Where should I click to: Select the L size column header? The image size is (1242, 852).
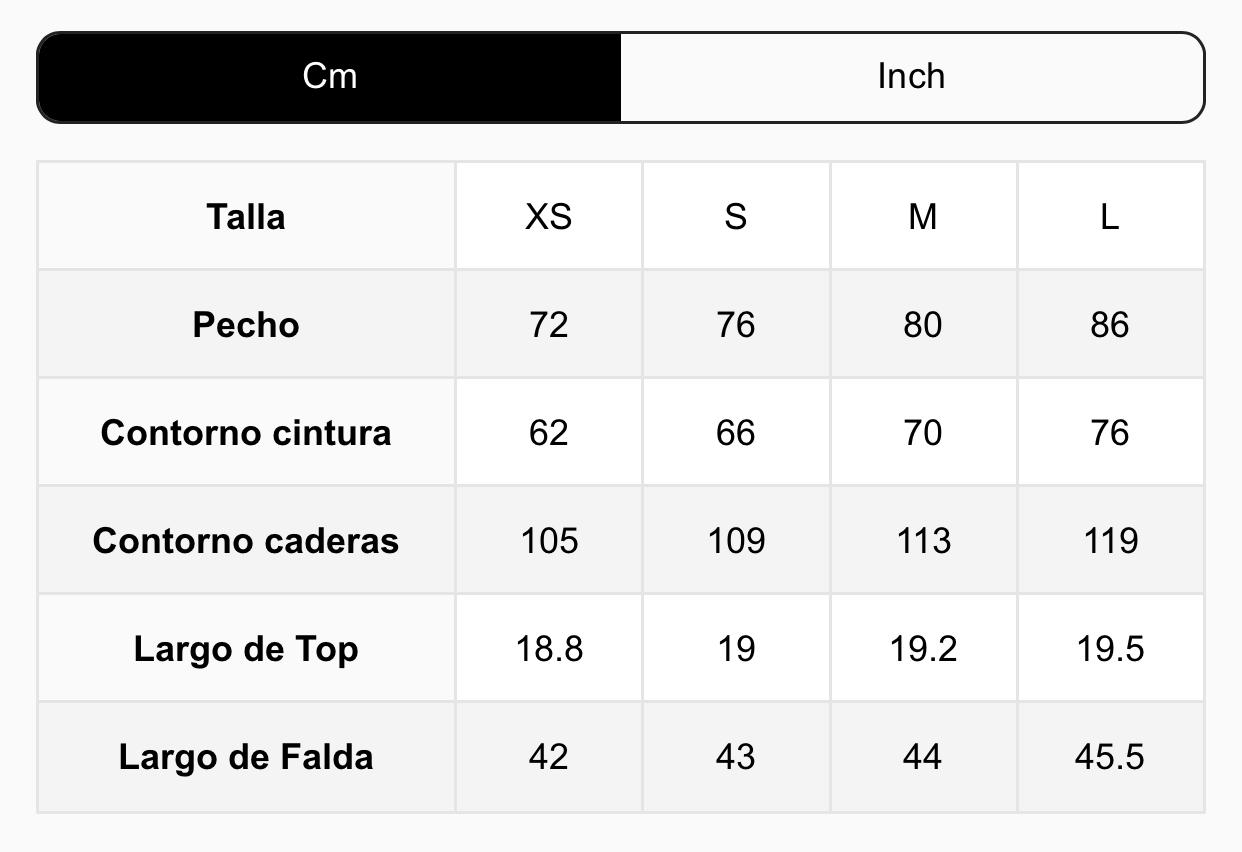1110,216
